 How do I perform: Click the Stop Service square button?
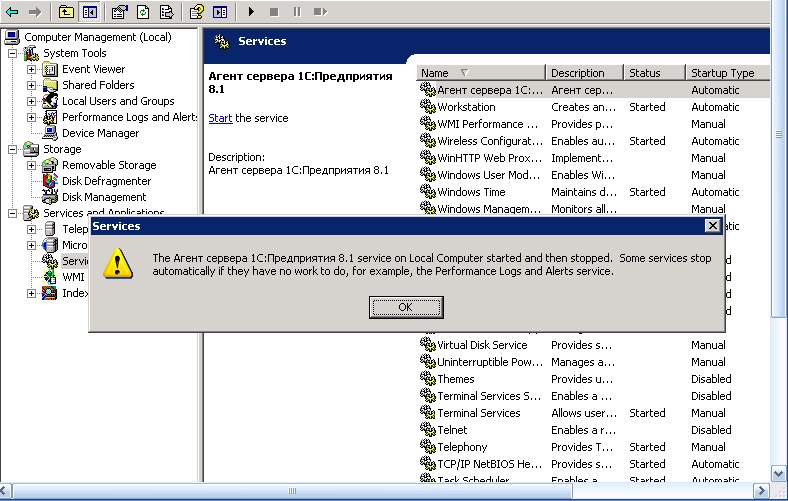(x=274, y=12)
